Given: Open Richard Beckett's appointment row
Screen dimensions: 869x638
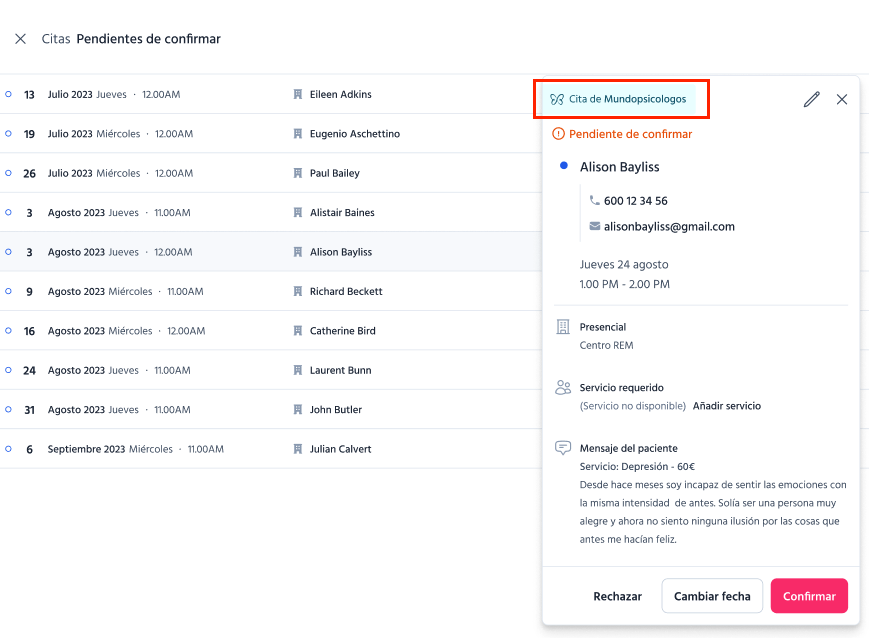Looking at the screenshot, I should click(271, 291).
